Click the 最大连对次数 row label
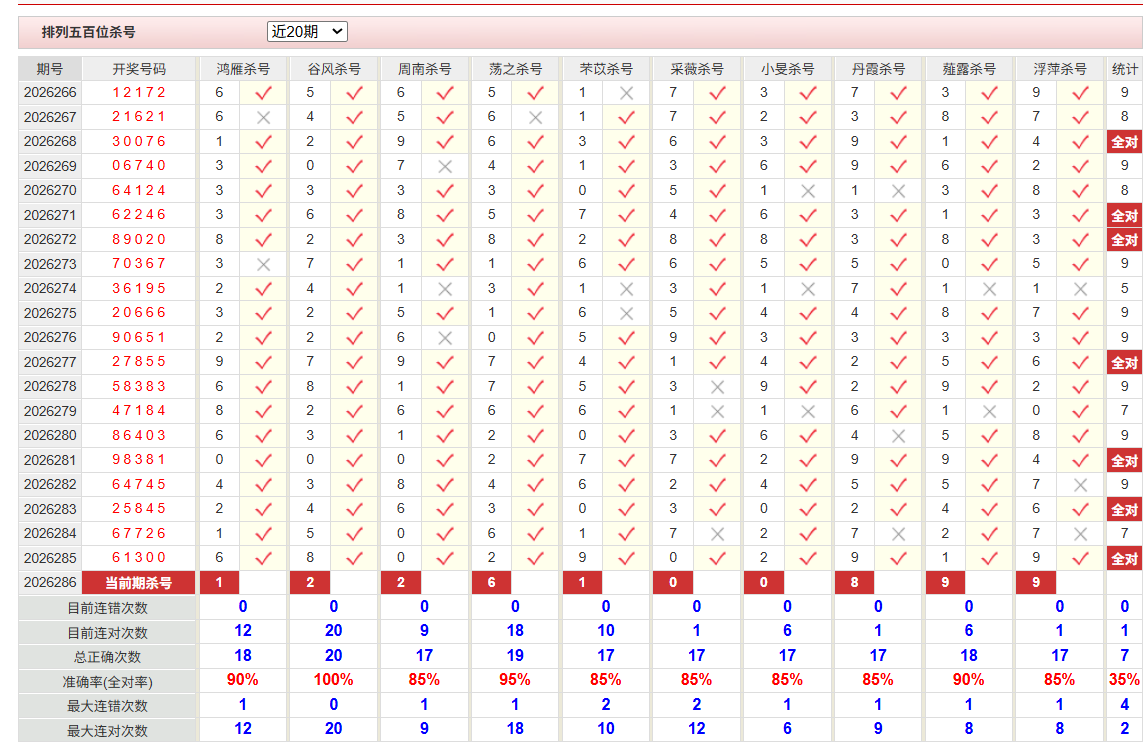Image resolution: width=1146 pixels, height=750 pixels. [x=107, y=730]
